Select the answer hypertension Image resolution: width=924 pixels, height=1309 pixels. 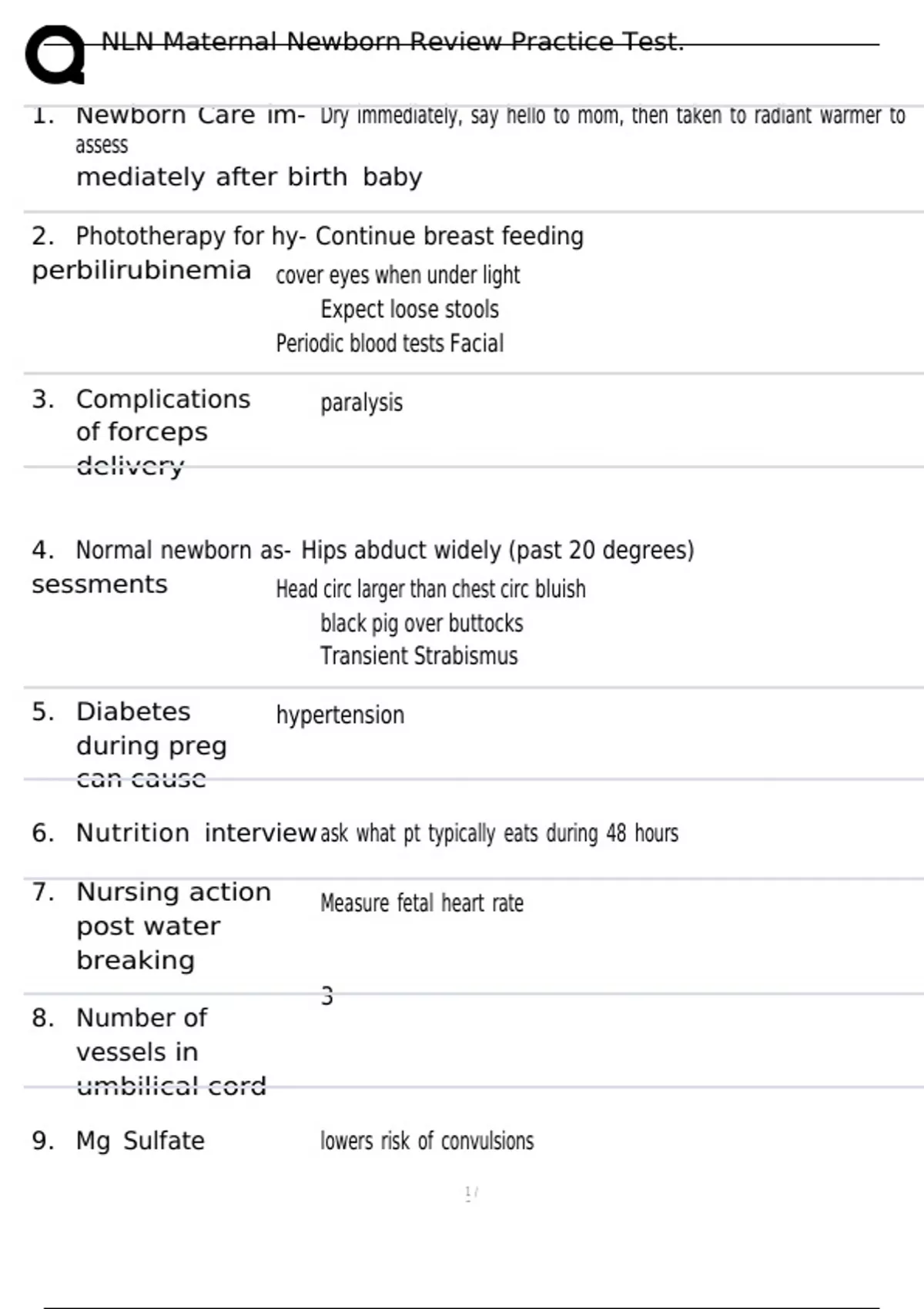coord(340,715)
